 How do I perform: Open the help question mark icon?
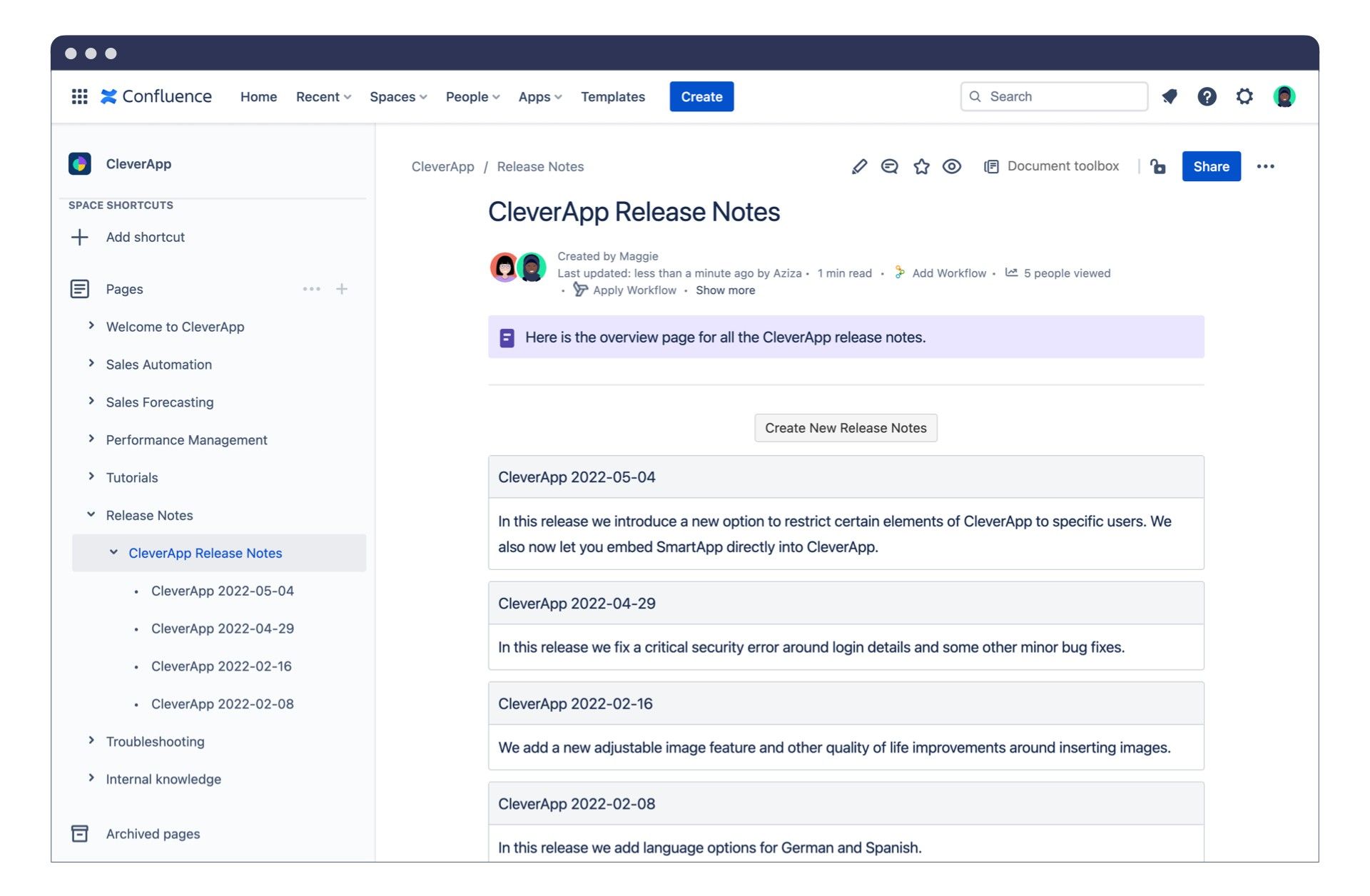click(1207, 96)
